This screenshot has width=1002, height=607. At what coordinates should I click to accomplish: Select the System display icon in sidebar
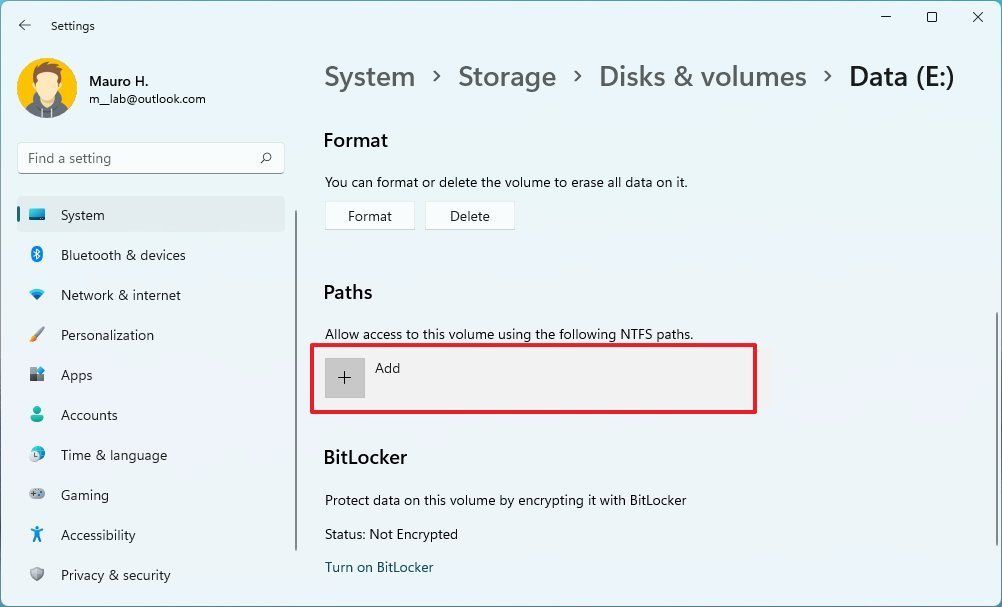click(37, 215)
